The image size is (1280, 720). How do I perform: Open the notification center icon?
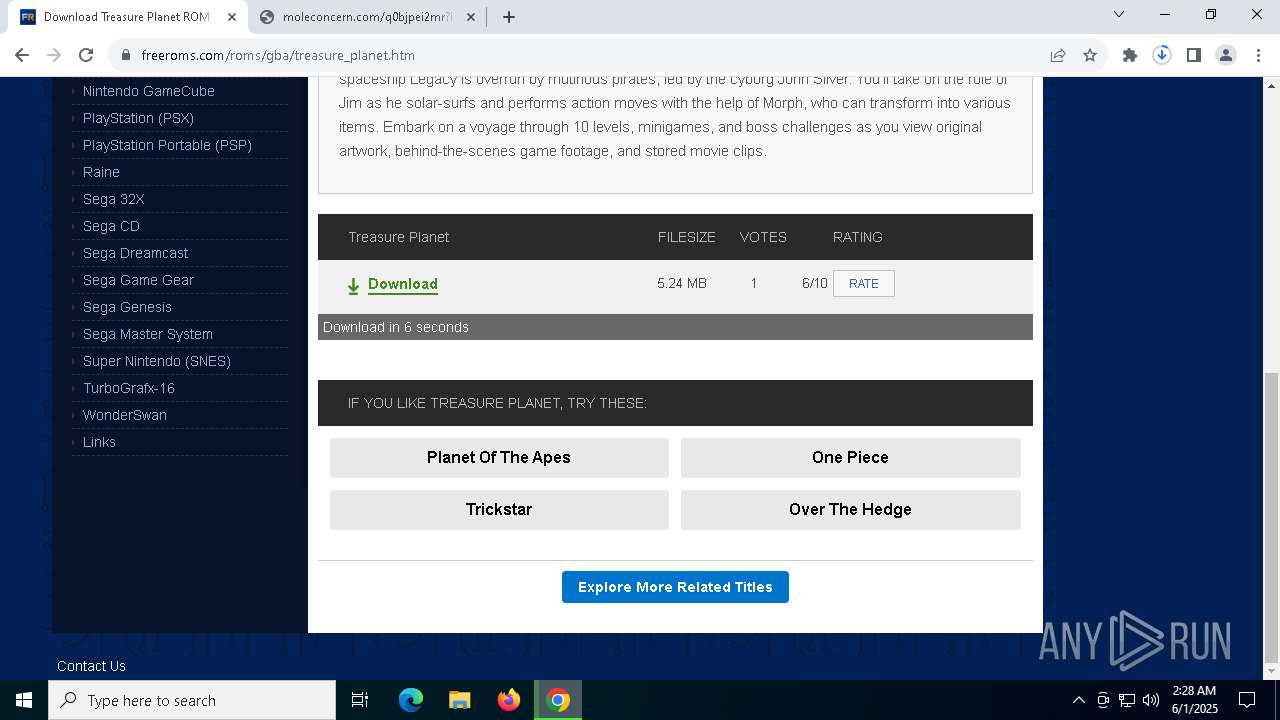(x=1247, y=700)
